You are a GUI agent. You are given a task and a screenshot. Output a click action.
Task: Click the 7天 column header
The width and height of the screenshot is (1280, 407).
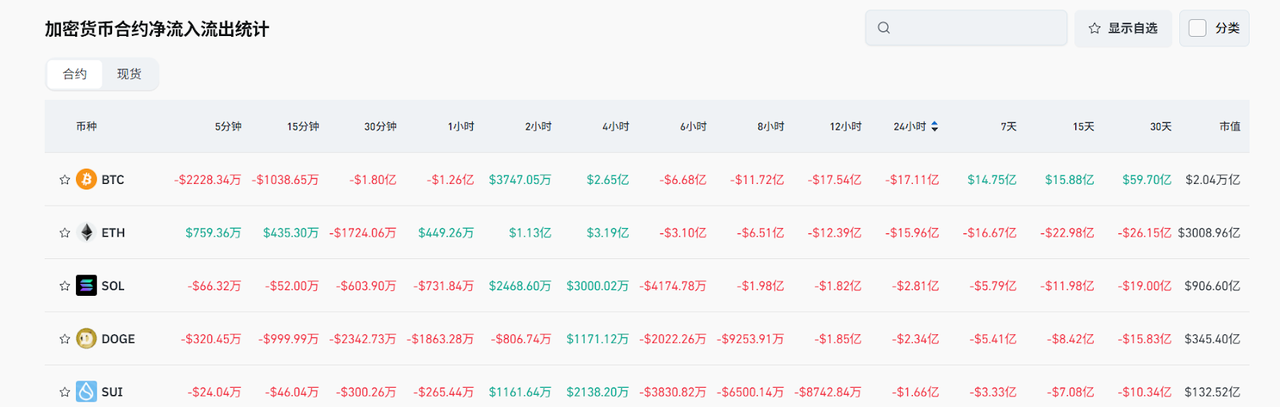click(1008, 127)
